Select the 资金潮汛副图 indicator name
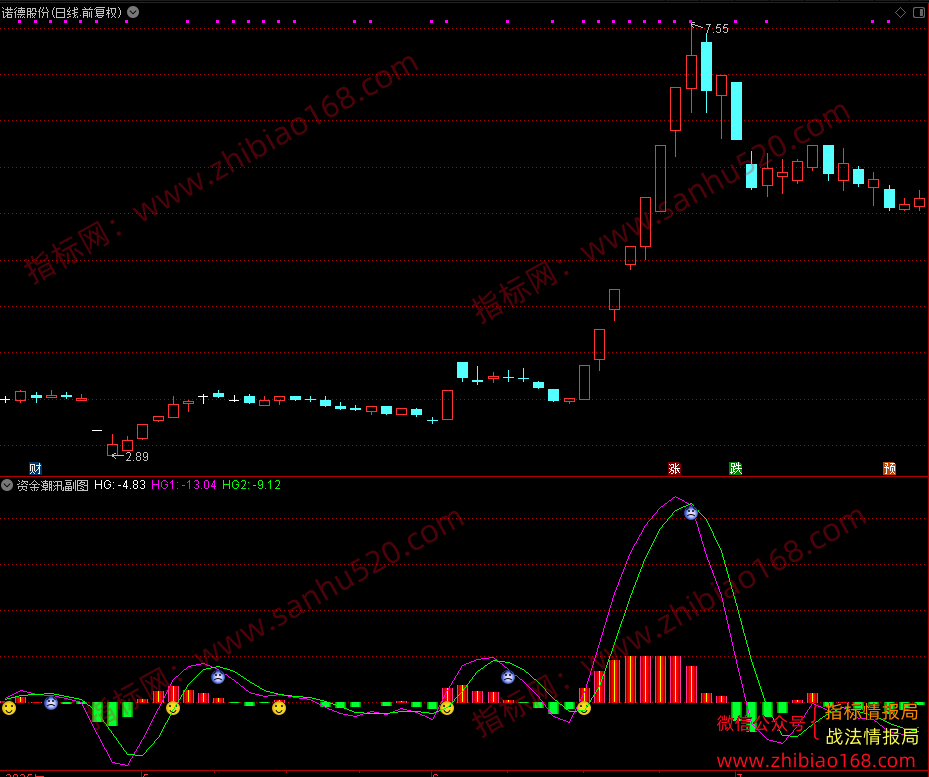The height and width of the screenshot is (777, 929). pyautogui.click(x=53, y=485)
